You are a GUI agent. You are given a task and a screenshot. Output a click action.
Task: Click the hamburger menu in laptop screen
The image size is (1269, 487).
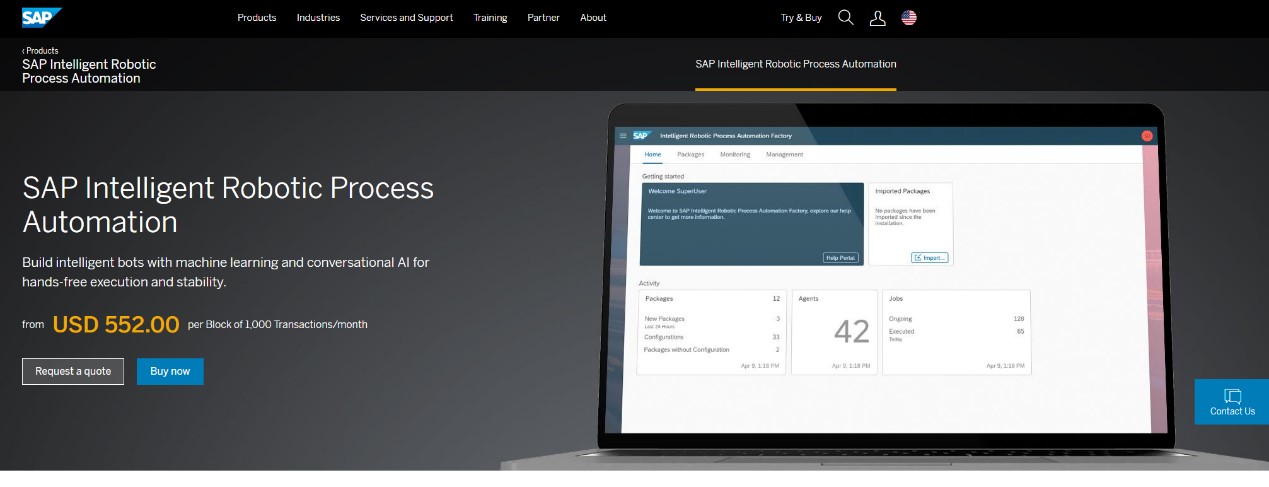[623, 135]
